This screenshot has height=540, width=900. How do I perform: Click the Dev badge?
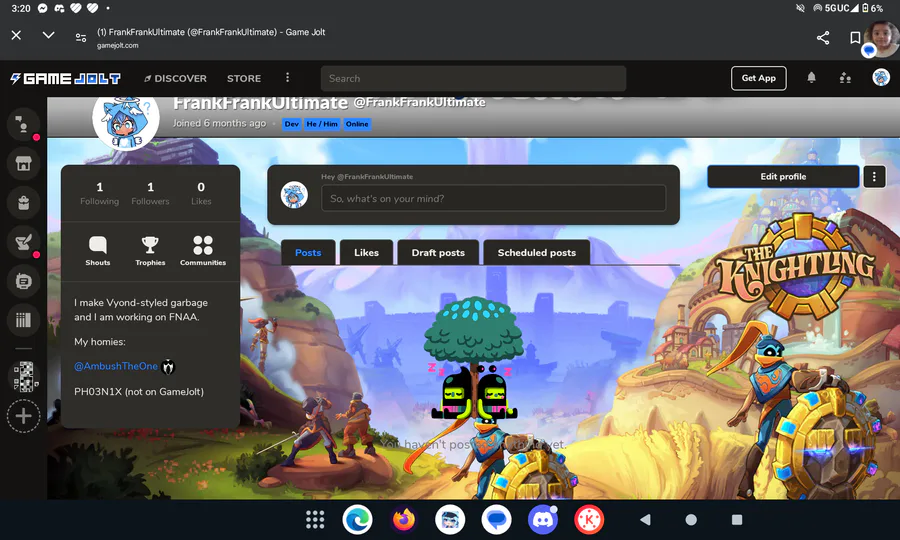[292, 124]
